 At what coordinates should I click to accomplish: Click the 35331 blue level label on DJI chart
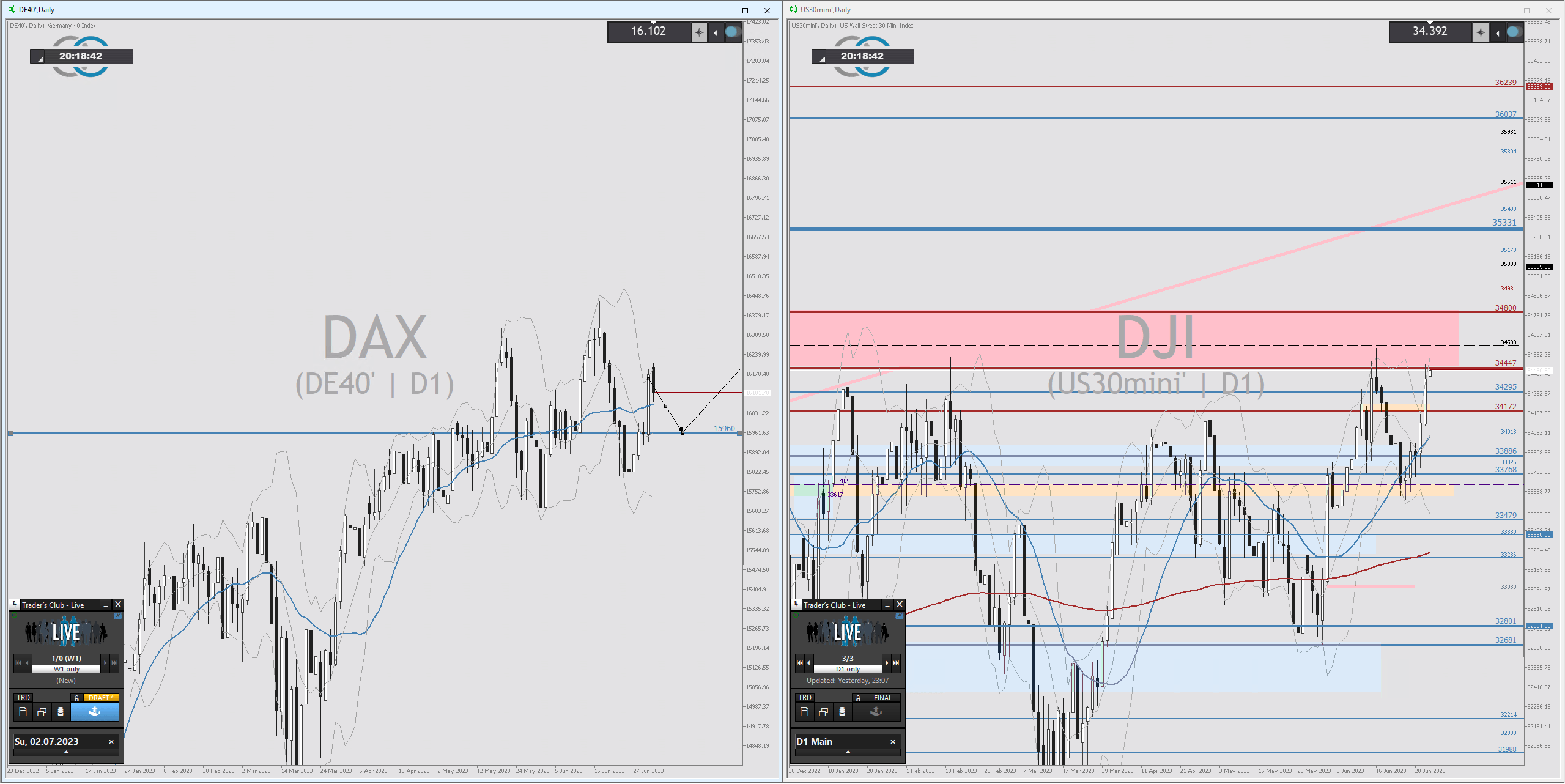click(1504, 223)
